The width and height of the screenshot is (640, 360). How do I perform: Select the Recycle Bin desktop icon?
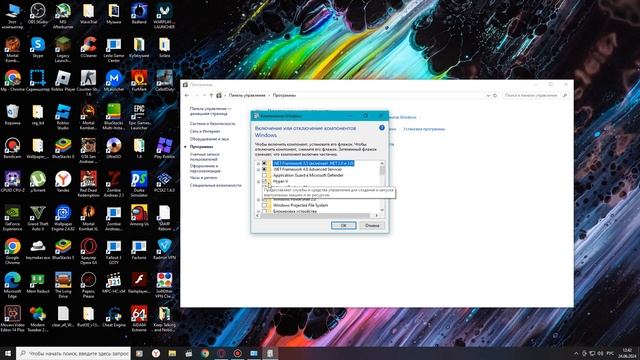12,114
